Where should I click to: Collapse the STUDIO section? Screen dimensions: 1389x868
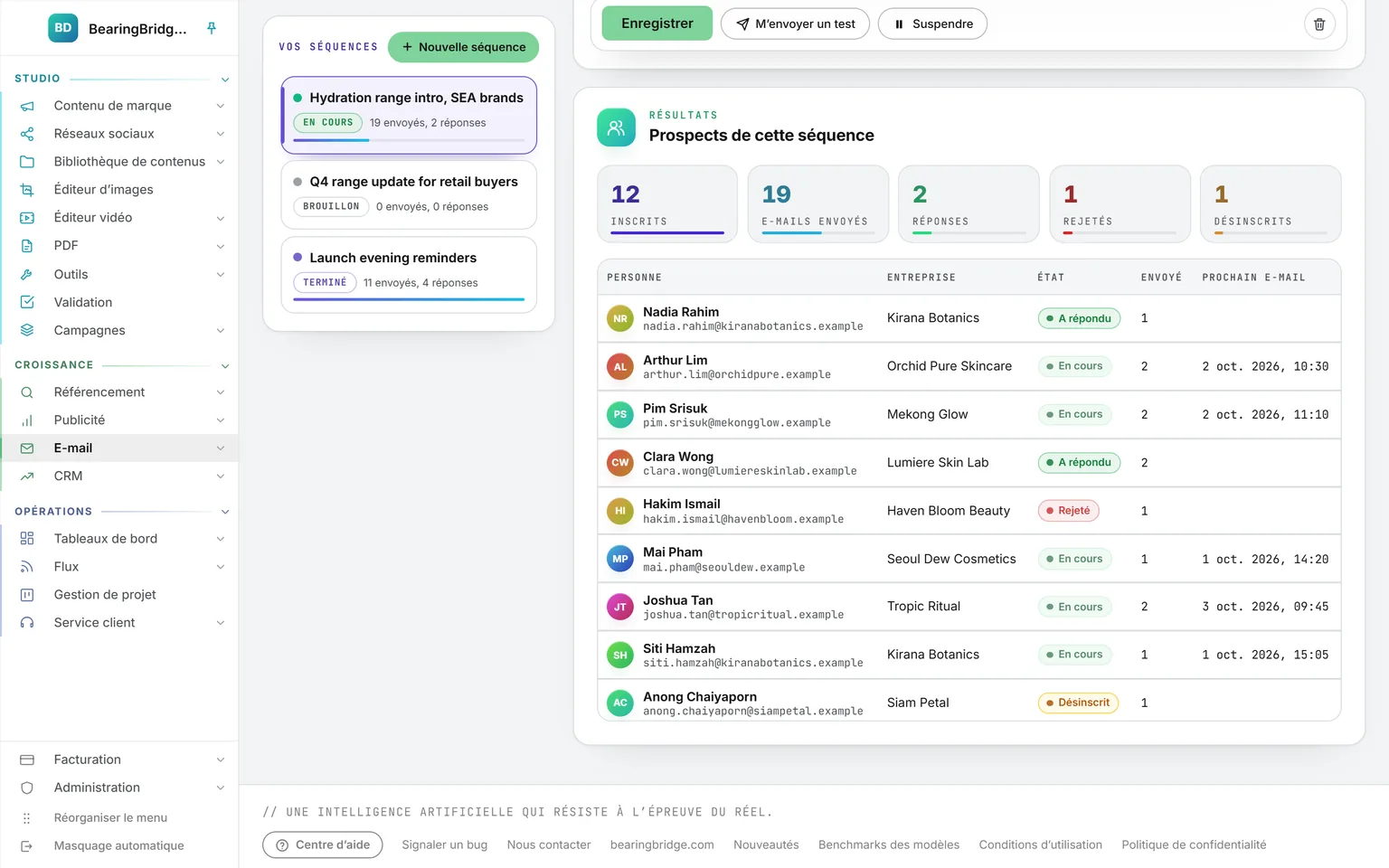coord(225,80)
